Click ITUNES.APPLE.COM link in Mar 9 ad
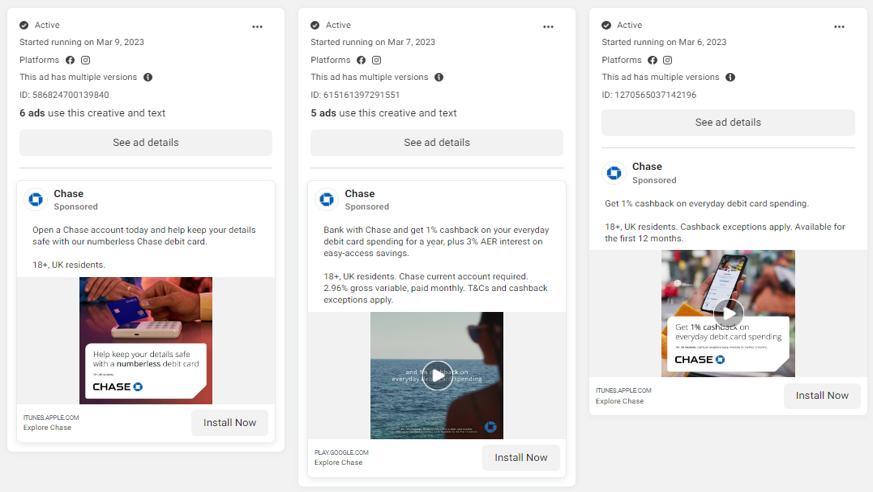The width and height of the screenshot is (873, 492). [51, 417]
